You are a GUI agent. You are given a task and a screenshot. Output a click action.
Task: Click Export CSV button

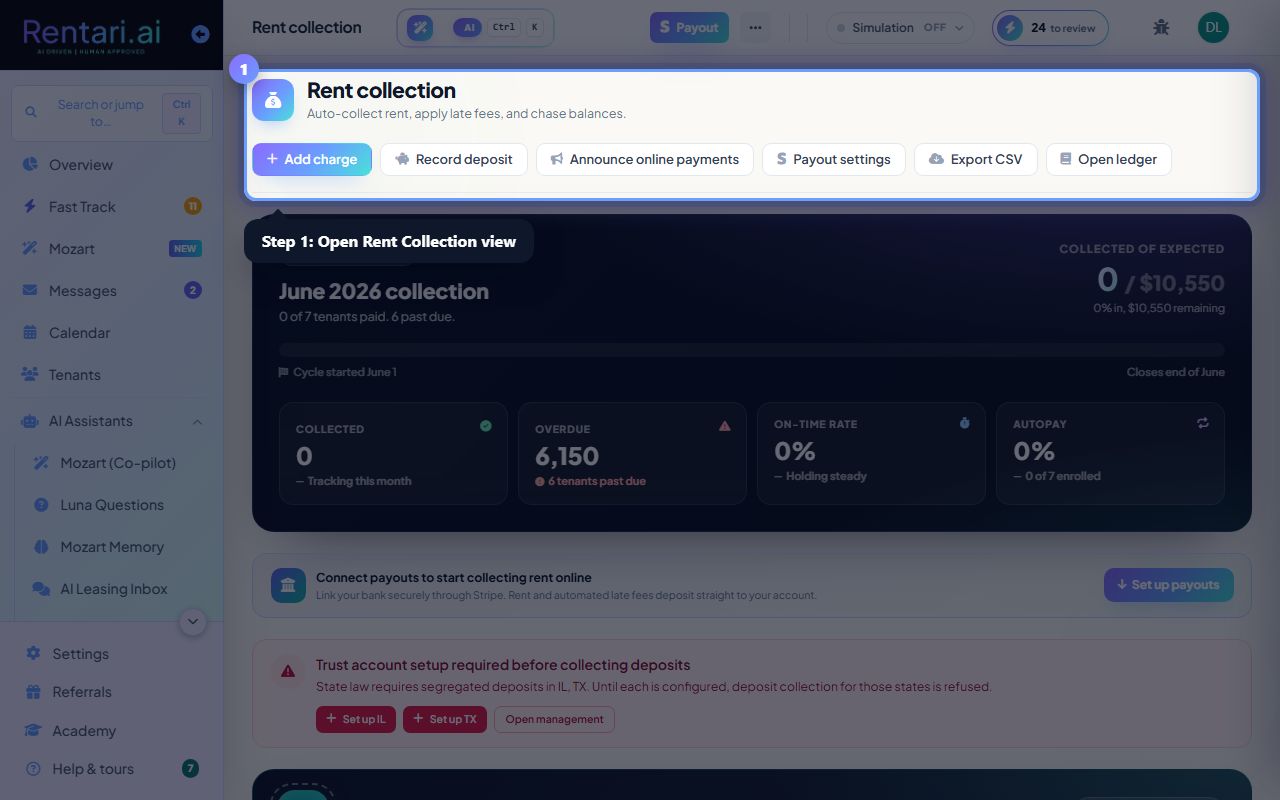pyautogui.click(x=976, y=159)
